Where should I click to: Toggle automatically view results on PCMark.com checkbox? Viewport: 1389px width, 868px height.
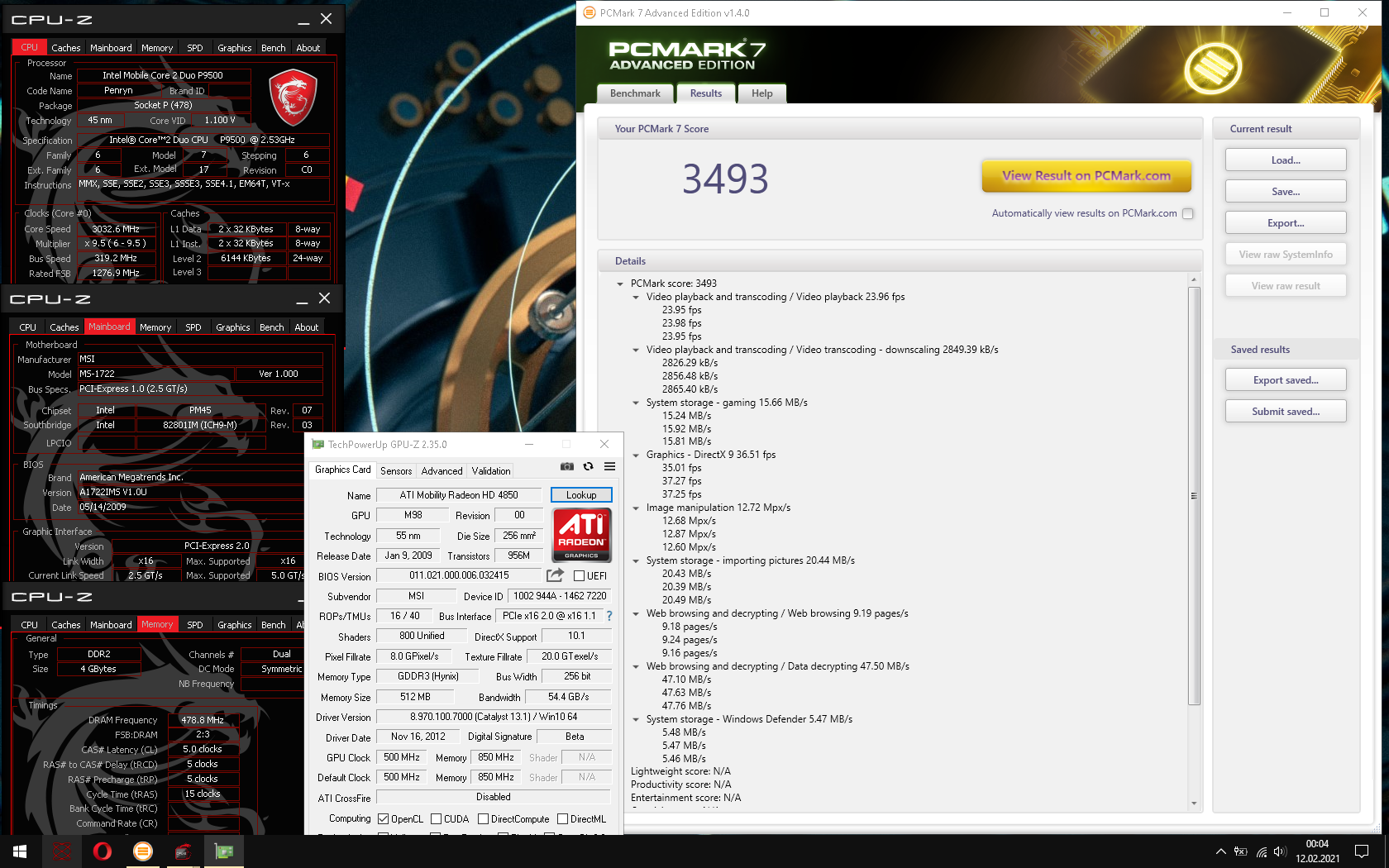tap(1188, 213)
